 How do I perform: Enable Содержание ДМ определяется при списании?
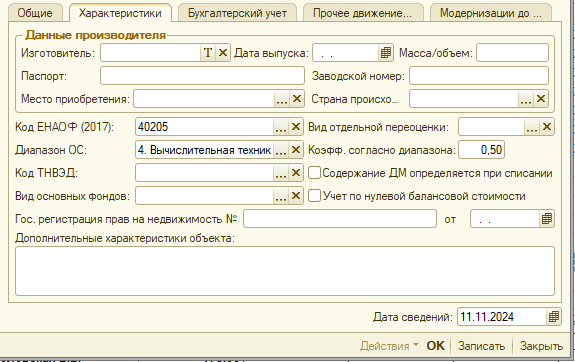tap(314, 173)
